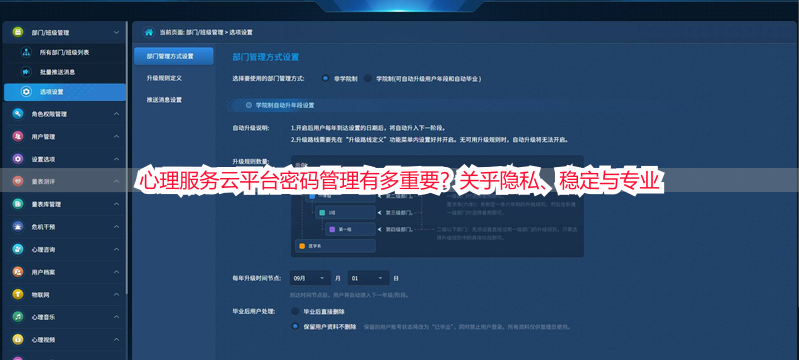Image resolution: width=799 pixels, height=360 pixels.
Task: Click the 毕业后用户处理 label
Action: [253, 311]
